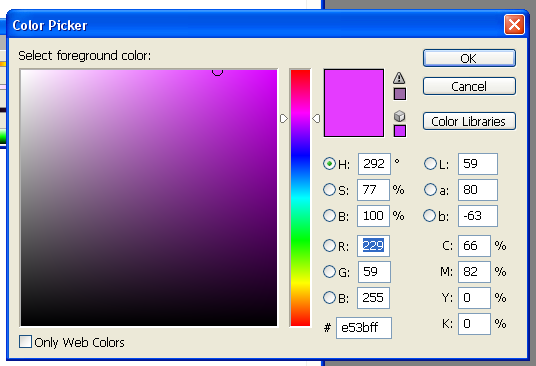This screenshot has height=366, width=536.
Task: Click the K black percentage field
Action: 474,324
